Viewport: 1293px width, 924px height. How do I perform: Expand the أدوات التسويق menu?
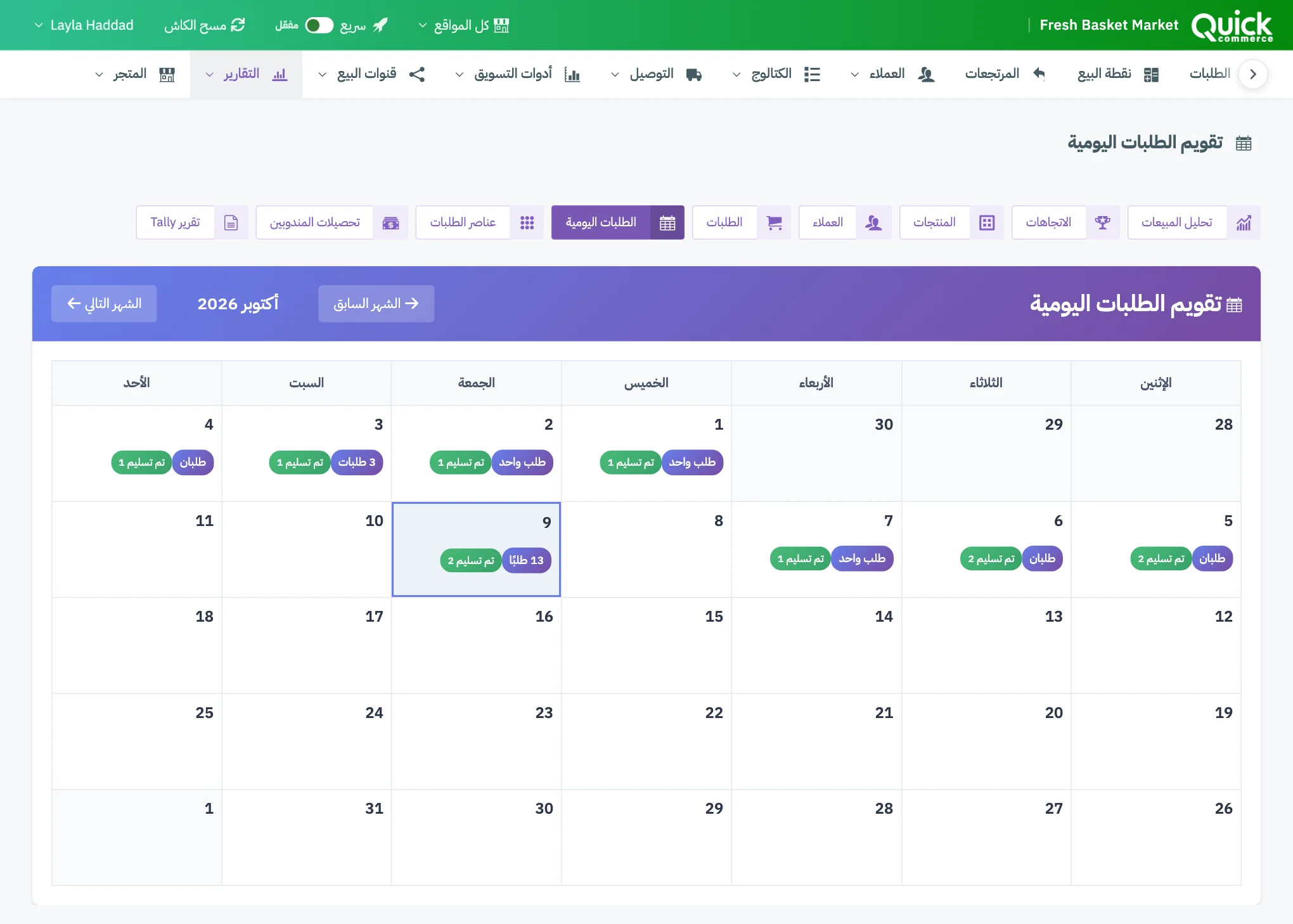point(517,74)
